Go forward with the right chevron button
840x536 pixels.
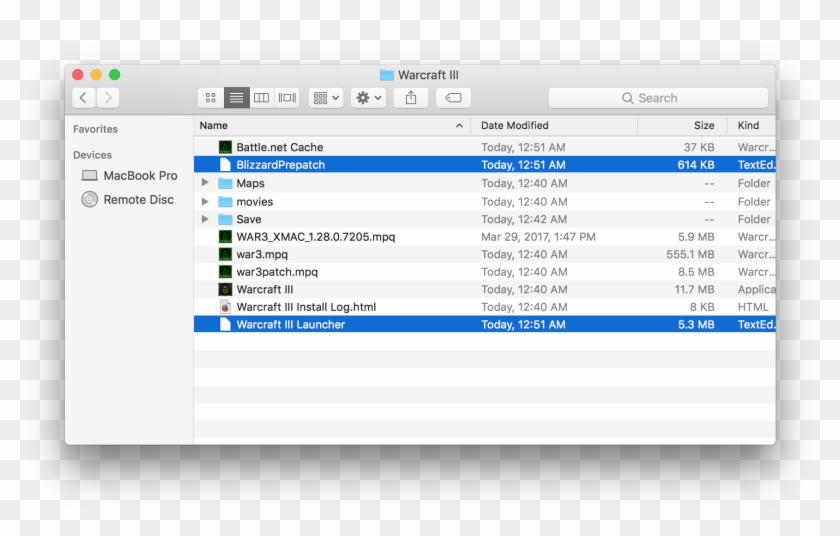(108, 98)
